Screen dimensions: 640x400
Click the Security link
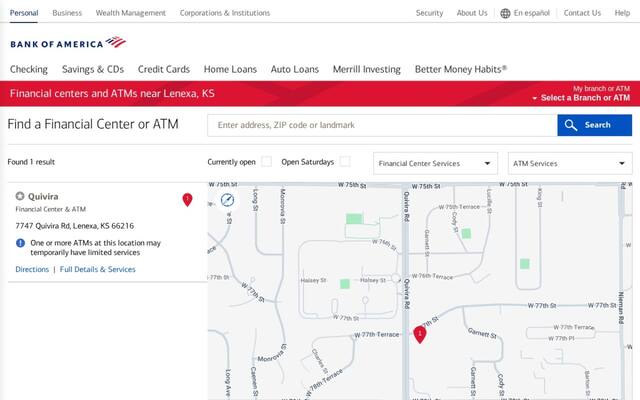[x=429, y=13]
